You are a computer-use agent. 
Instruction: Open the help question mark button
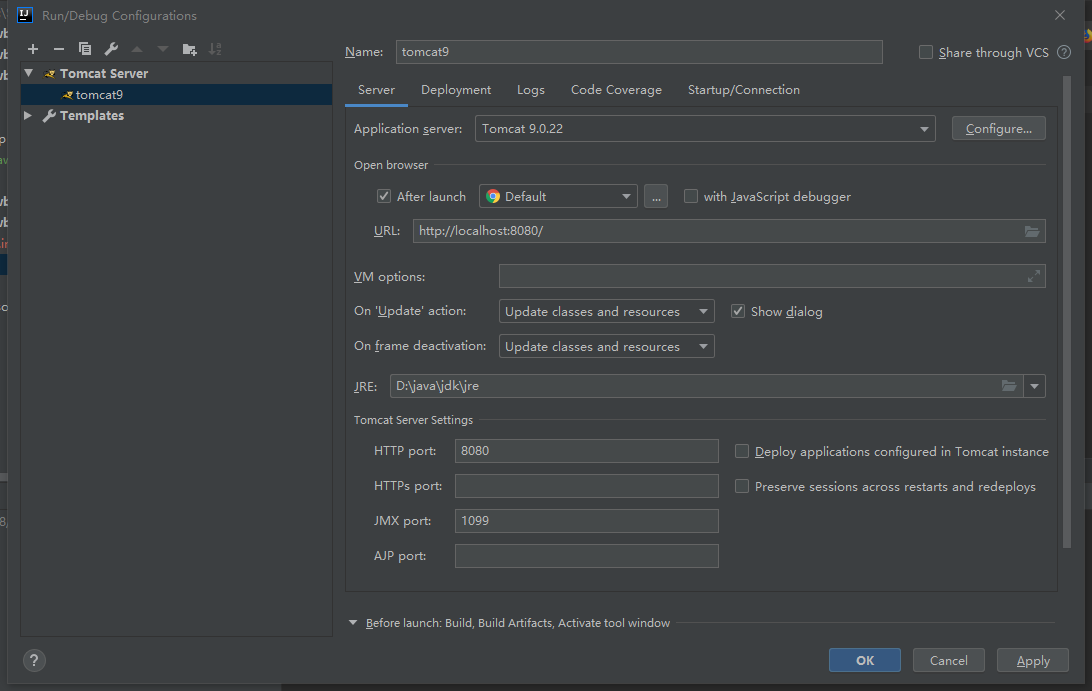(x=34, y=660)
